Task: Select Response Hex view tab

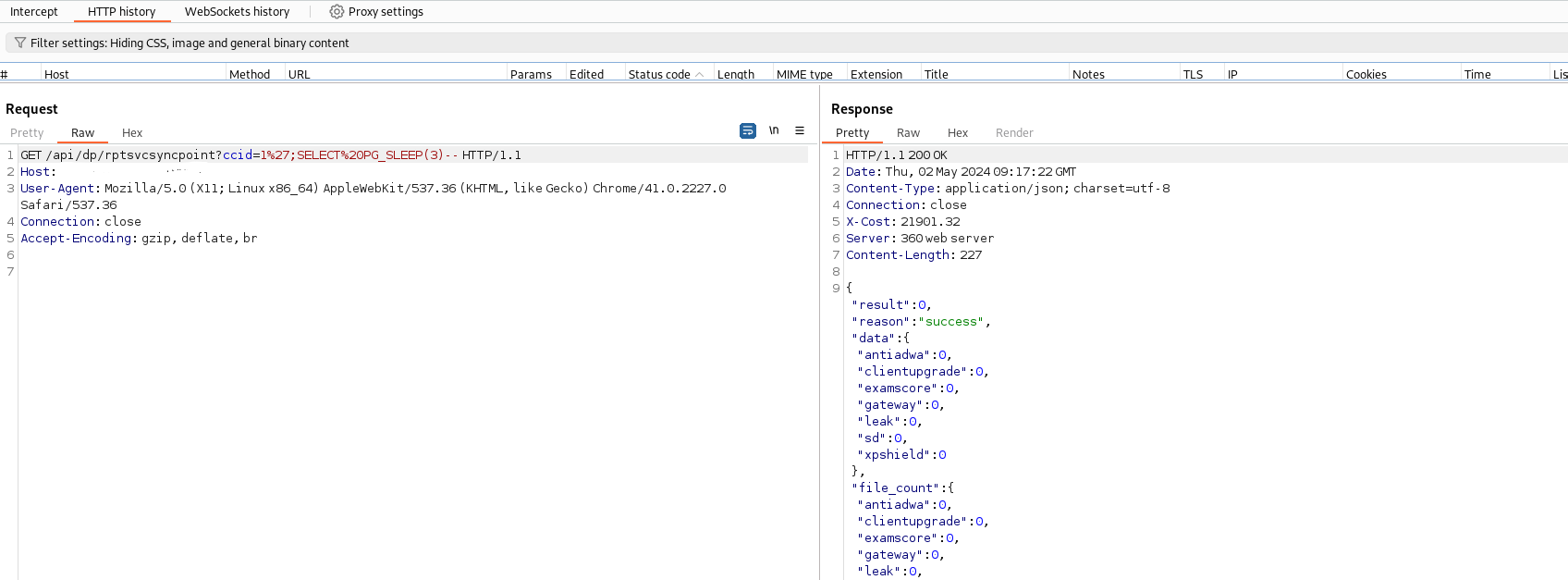Action: [958, 133]
